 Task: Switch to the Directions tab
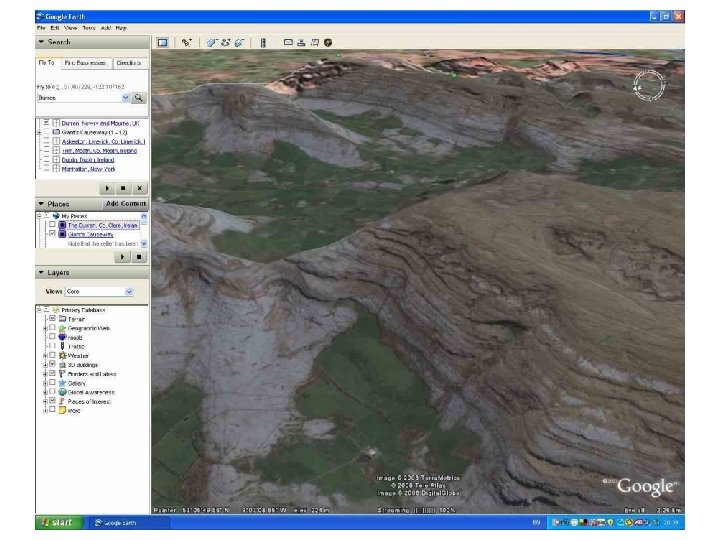pyautogui.click(x=129, y=63)
